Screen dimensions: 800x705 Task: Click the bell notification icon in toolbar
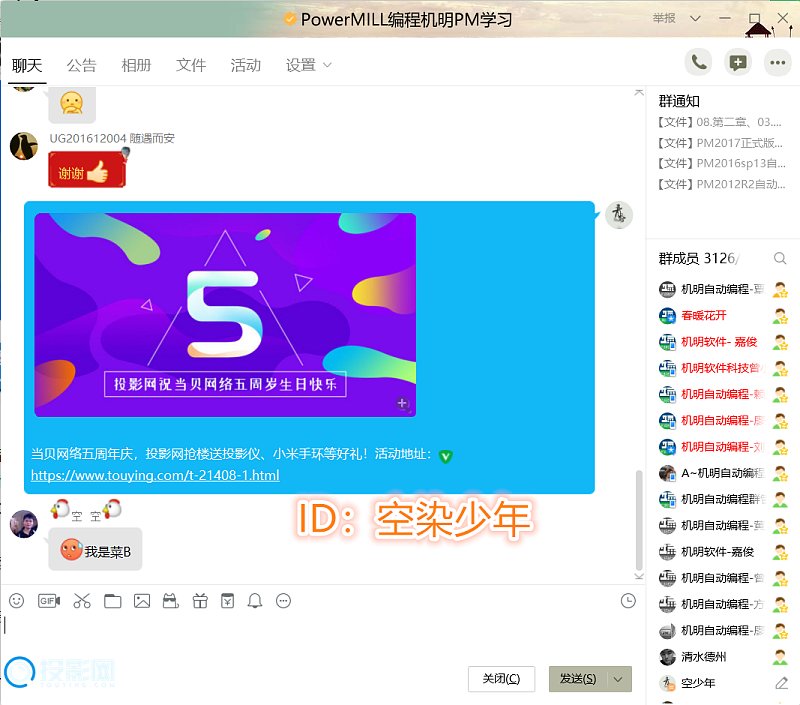point(255,601)
